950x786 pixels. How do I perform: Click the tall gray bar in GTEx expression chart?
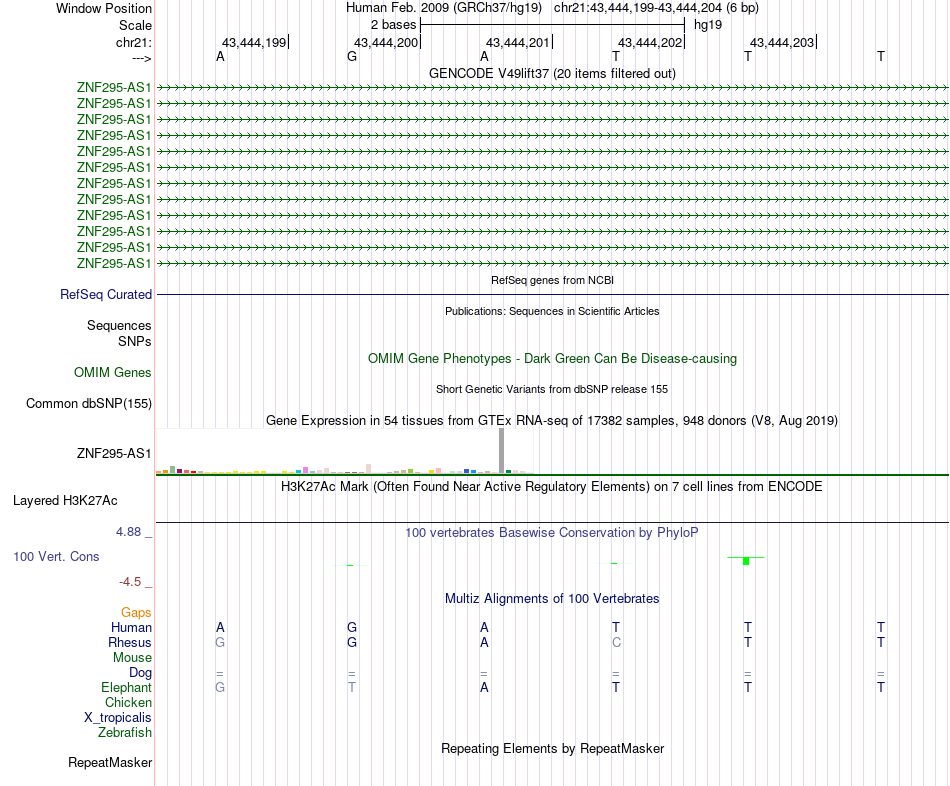[x=502, y=450]
